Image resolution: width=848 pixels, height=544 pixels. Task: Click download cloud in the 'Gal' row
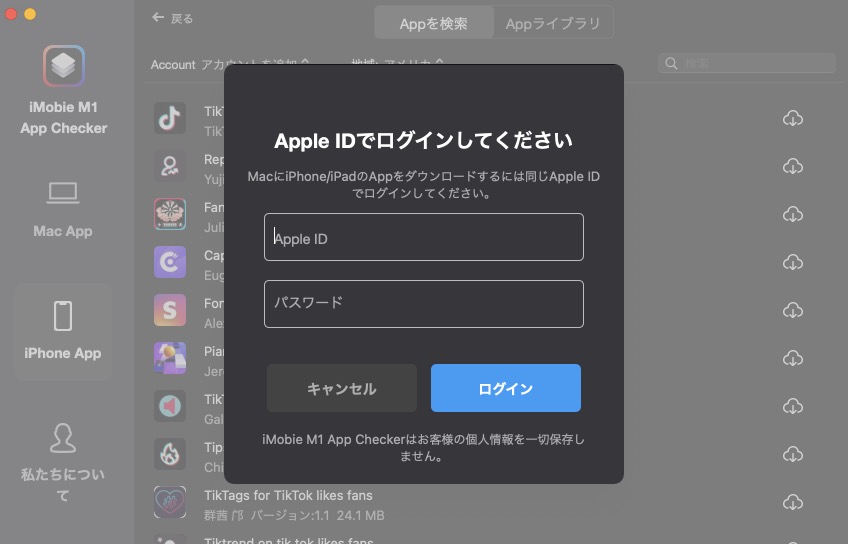(793, 407)
